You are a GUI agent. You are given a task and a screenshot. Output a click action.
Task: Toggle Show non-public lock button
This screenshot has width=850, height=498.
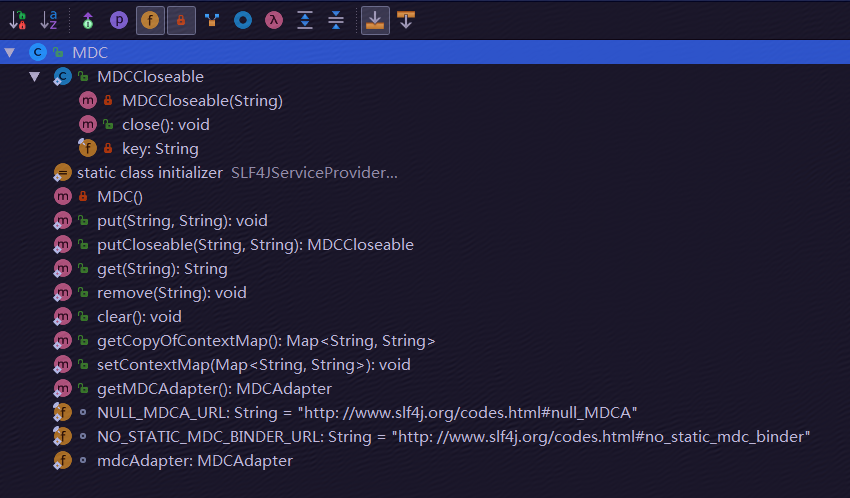click(x=181, y=21)
